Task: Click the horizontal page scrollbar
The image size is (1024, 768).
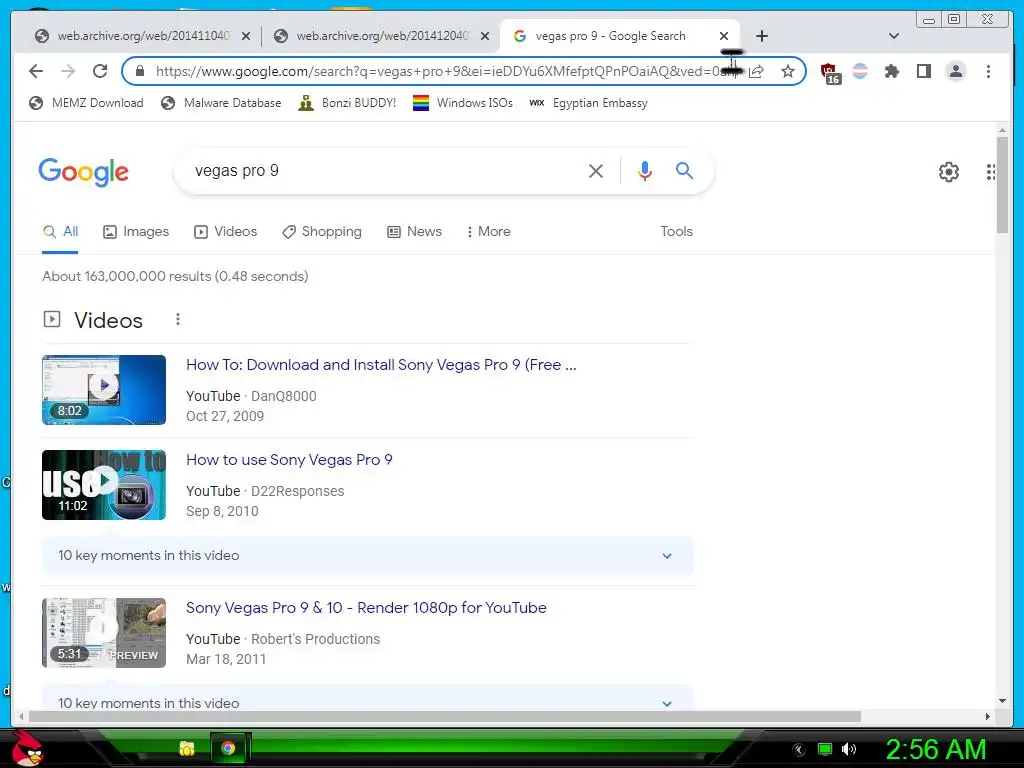Action: click(445, 716)
